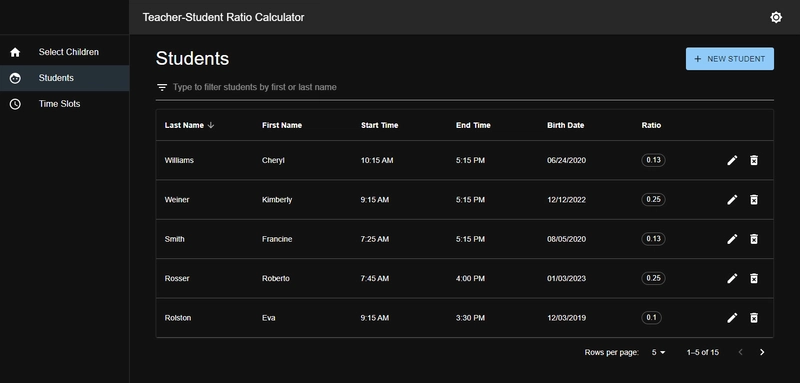Click the first name Roberto

point(276,278)
